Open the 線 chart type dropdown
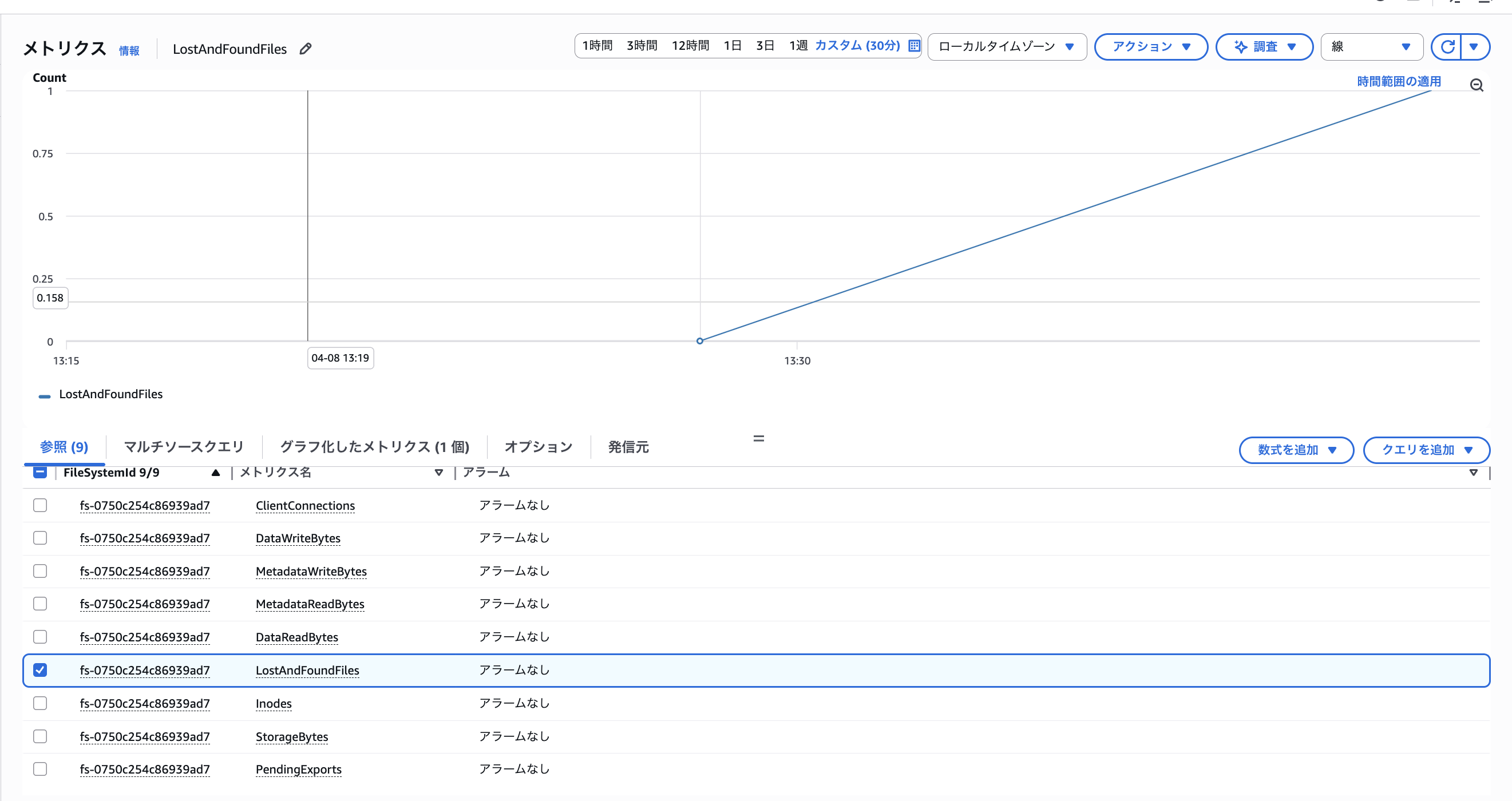 click(1372, 46)
